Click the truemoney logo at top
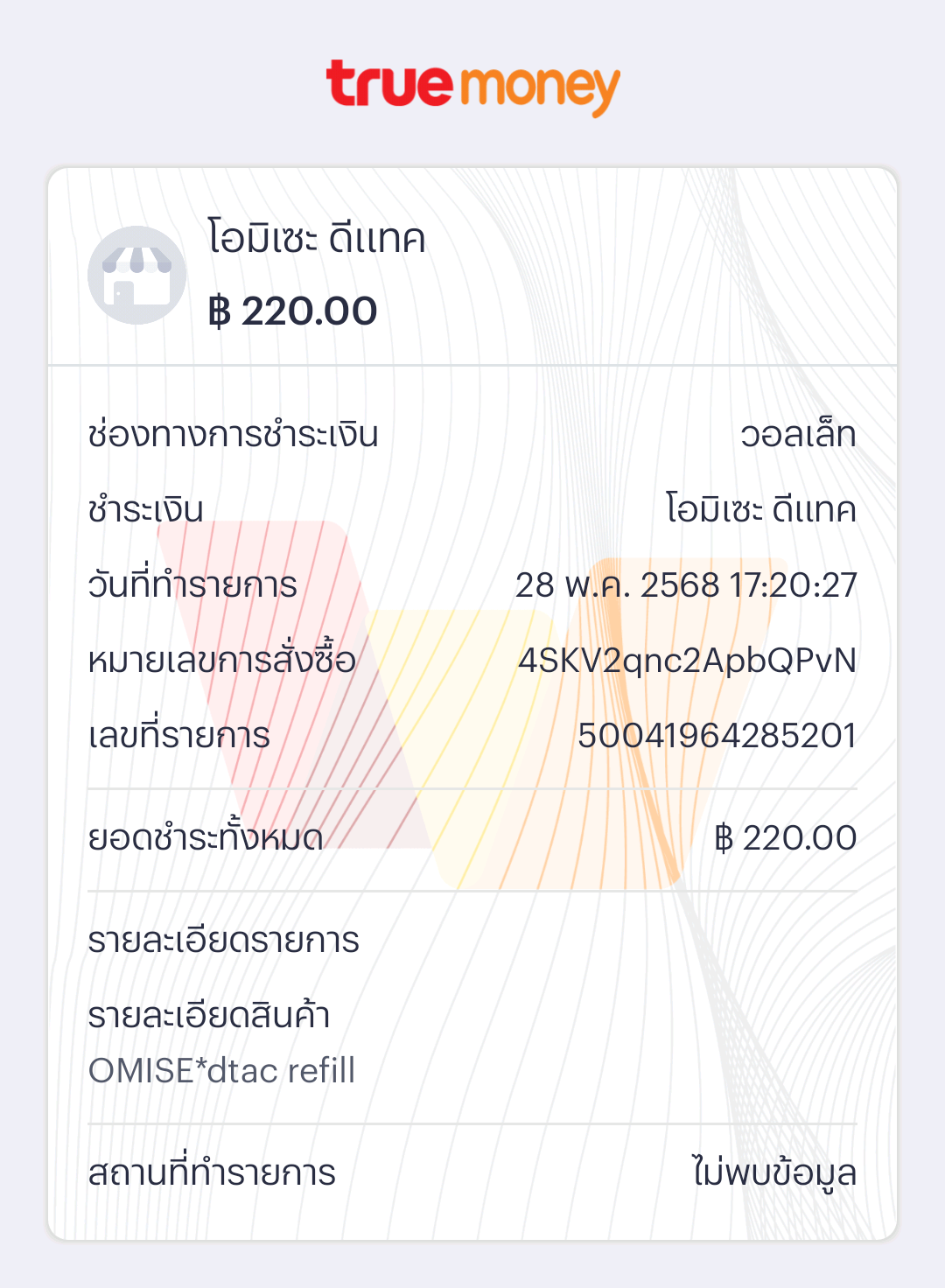The image size is (945, 1288). pyautogui.click(x=472, y=87)
